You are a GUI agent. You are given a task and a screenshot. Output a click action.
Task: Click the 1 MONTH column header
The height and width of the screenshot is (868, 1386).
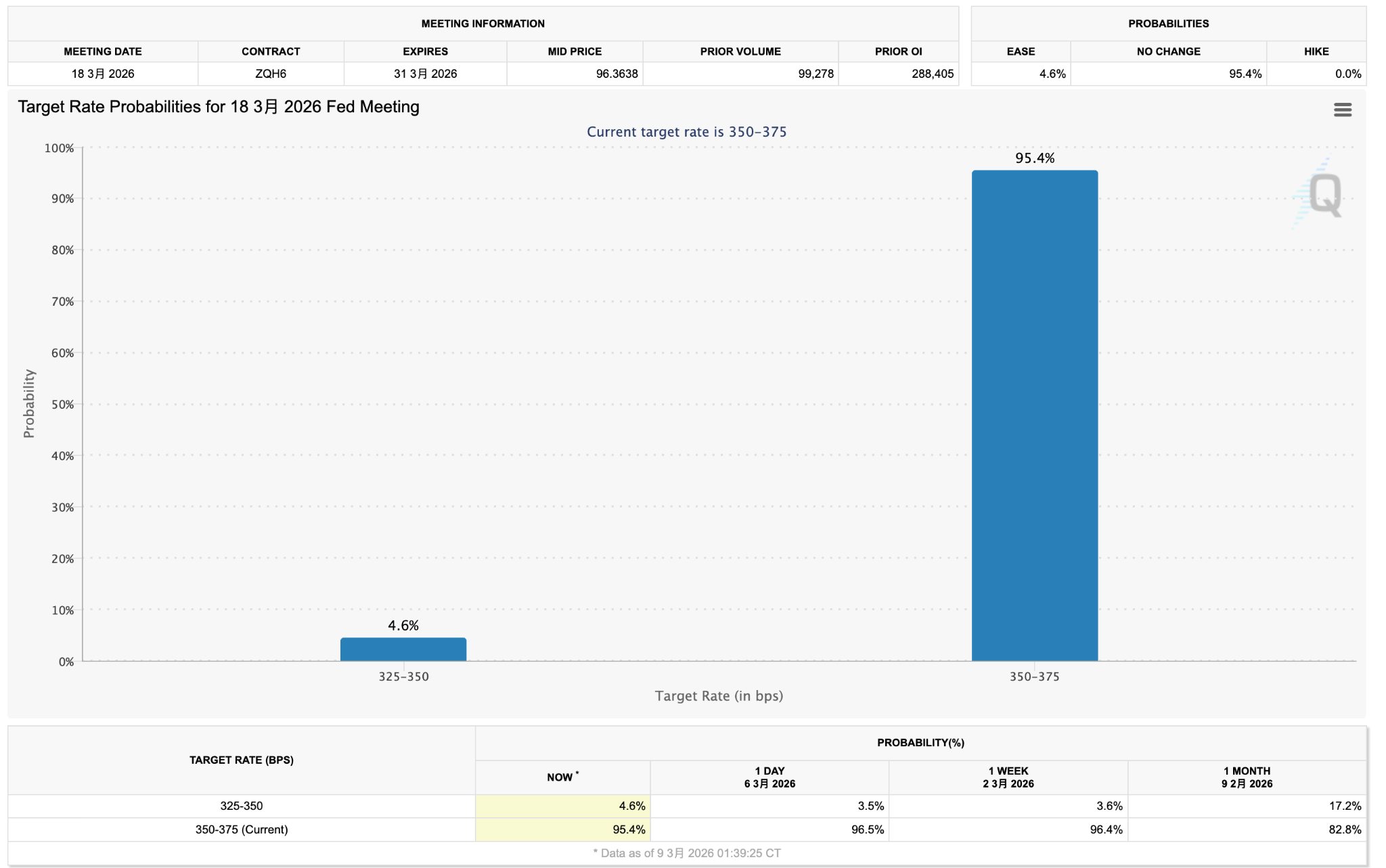1247,777
